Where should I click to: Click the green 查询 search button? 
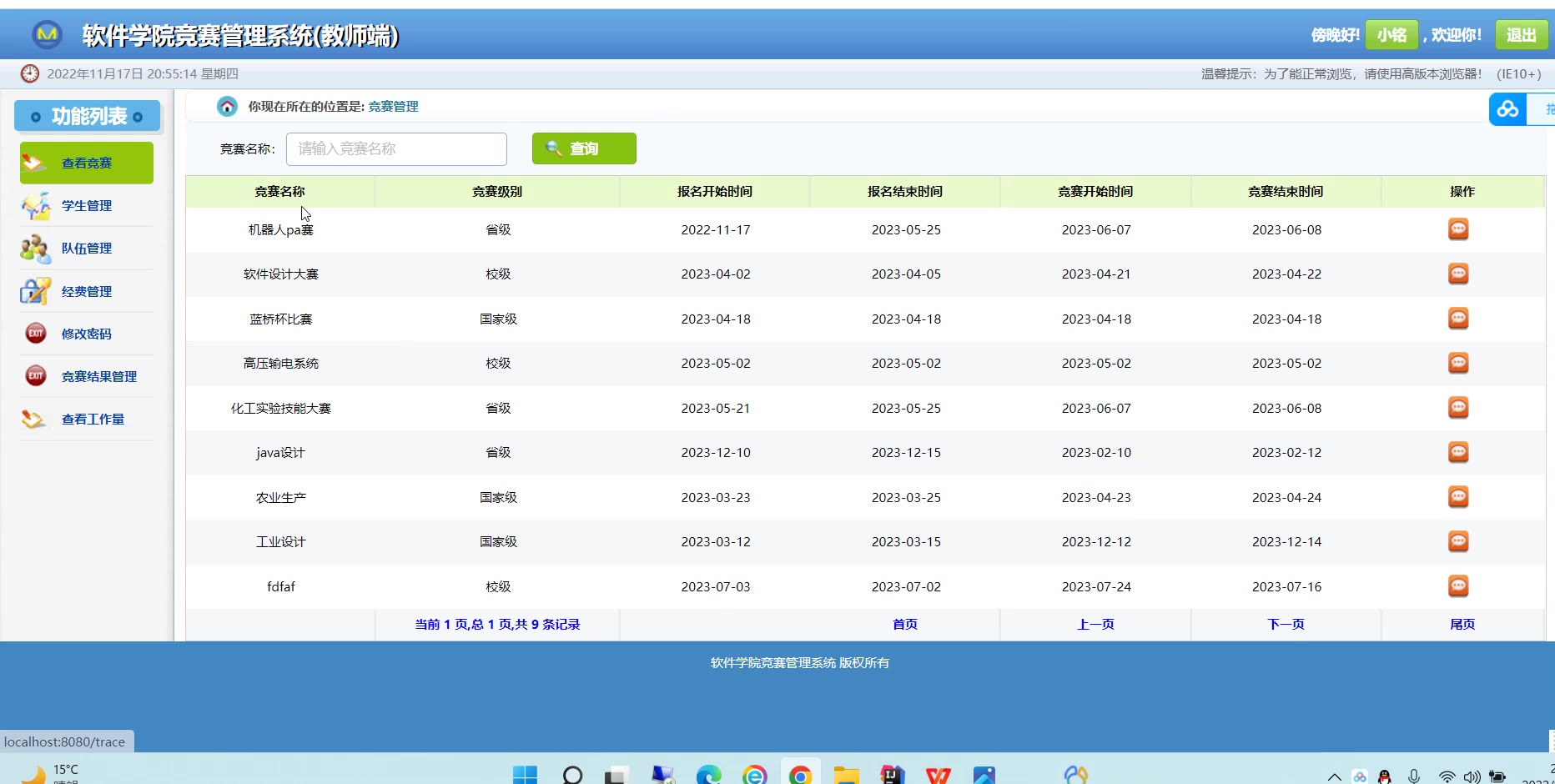584,148
